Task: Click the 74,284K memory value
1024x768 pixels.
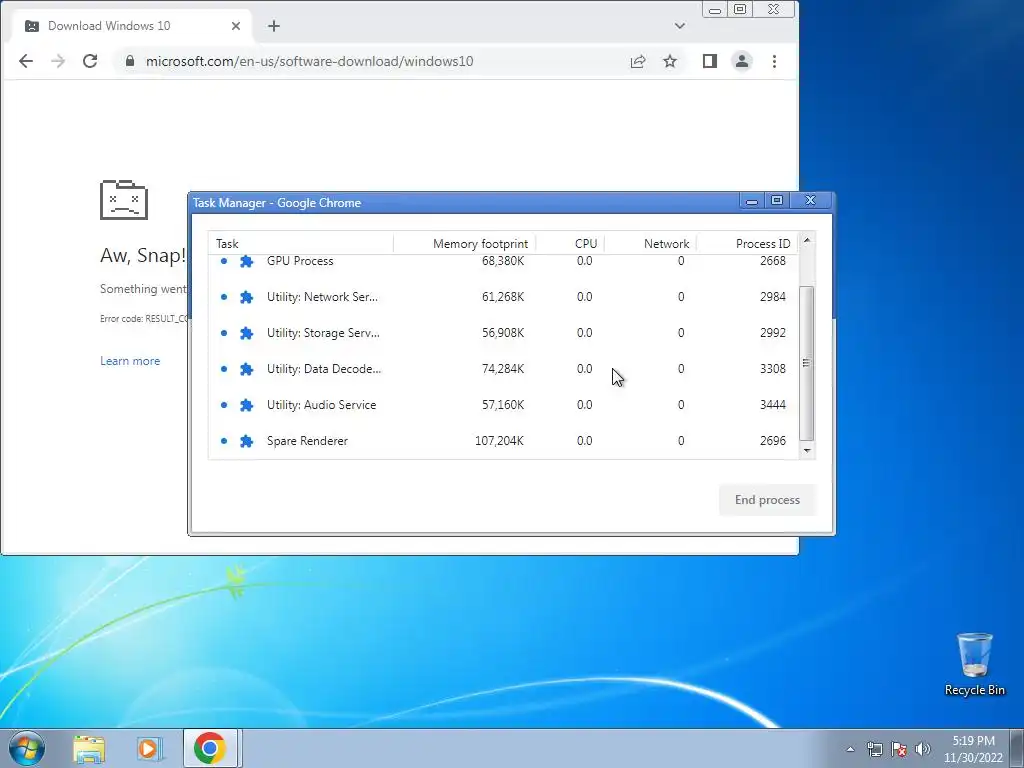Action: coord(503,369)
